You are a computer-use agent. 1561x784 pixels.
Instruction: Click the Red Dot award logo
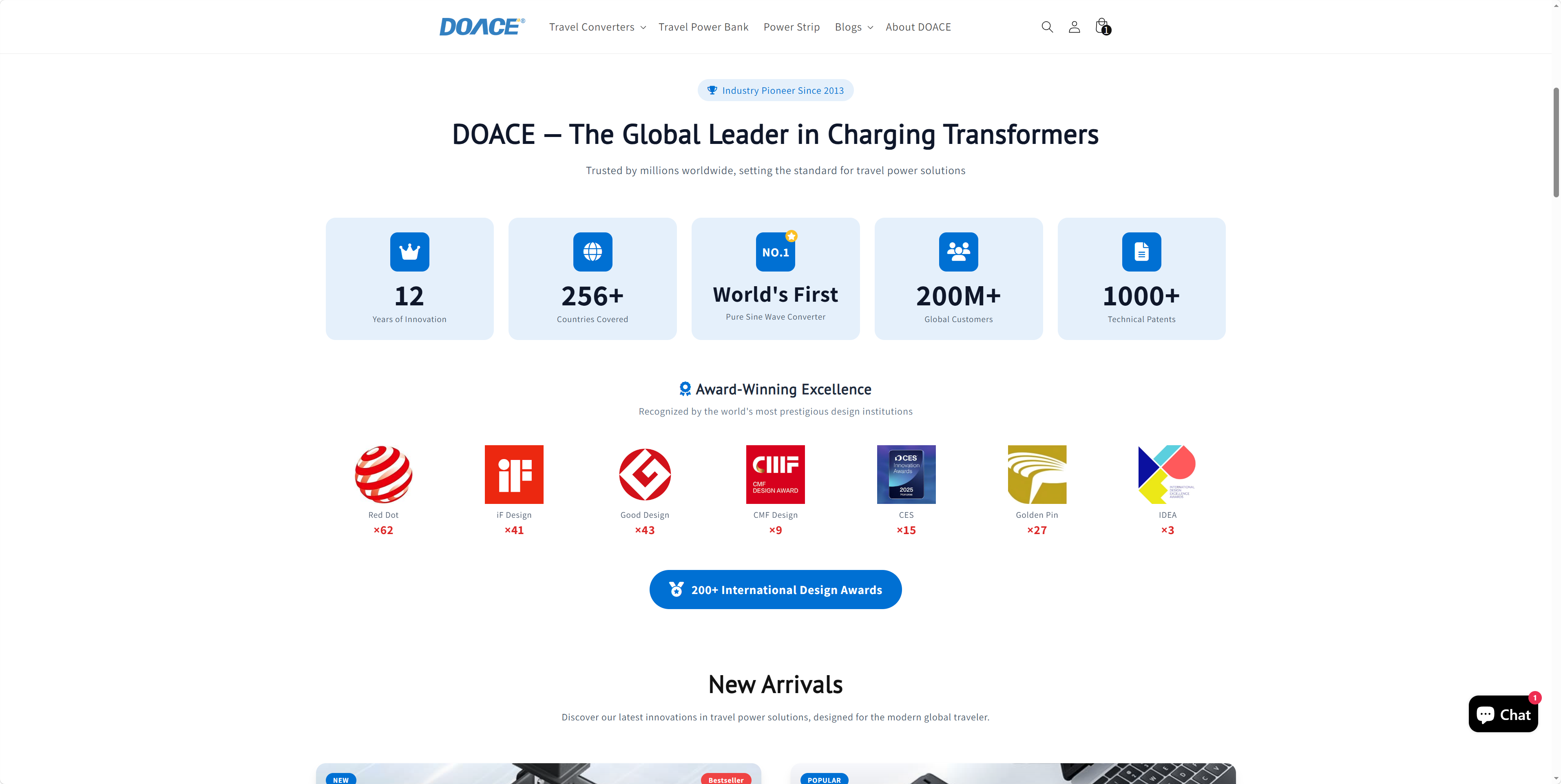383,474
